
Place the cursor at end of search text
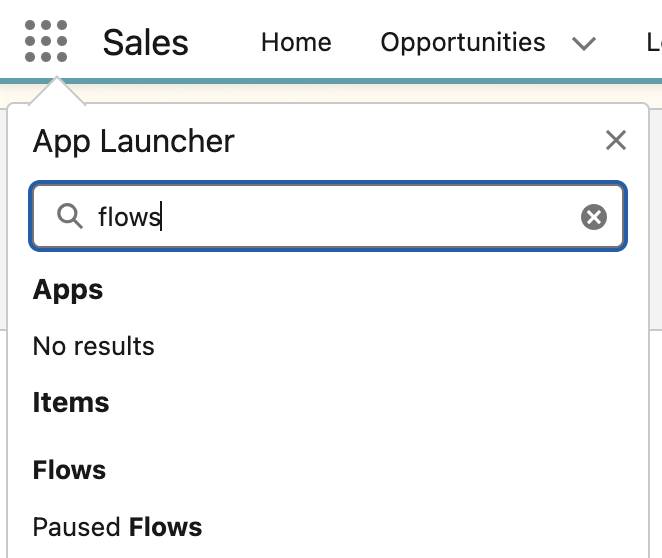pos(161,217)
